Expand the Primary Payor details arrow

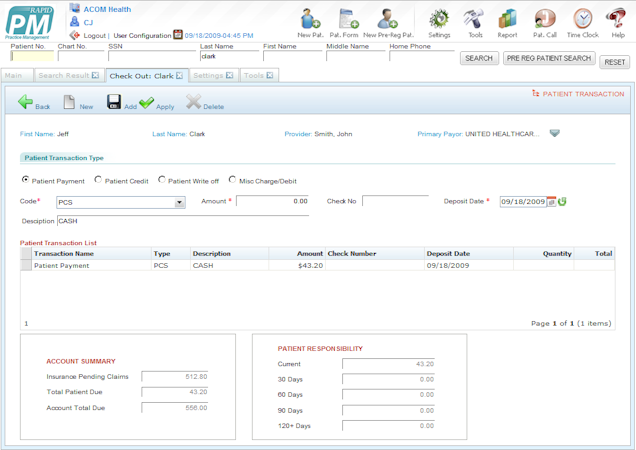[x=554, y=133]
